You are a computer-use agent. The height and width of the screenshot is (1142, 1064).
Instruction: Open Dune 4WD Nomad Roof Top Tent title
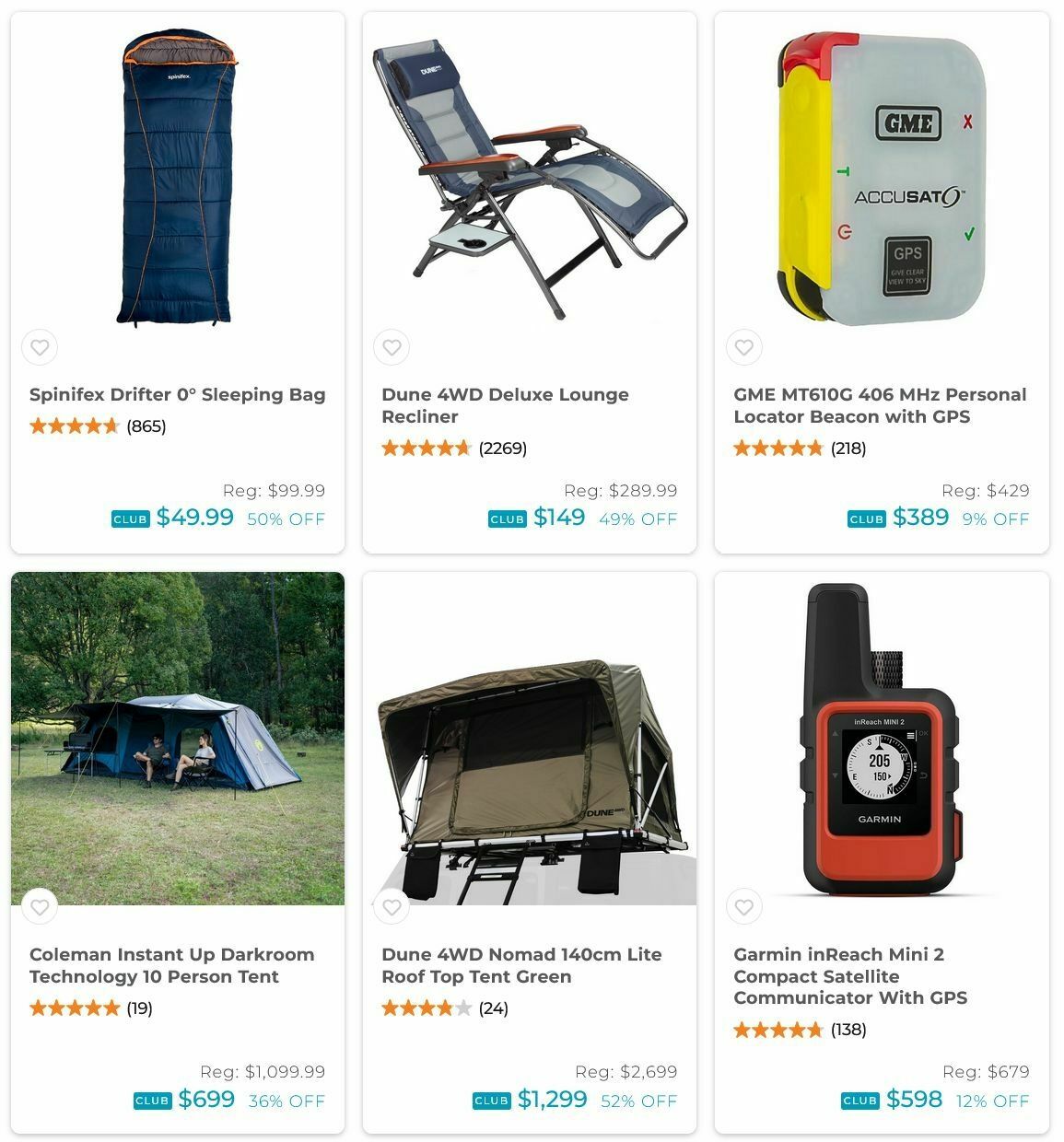pos(521,965)
